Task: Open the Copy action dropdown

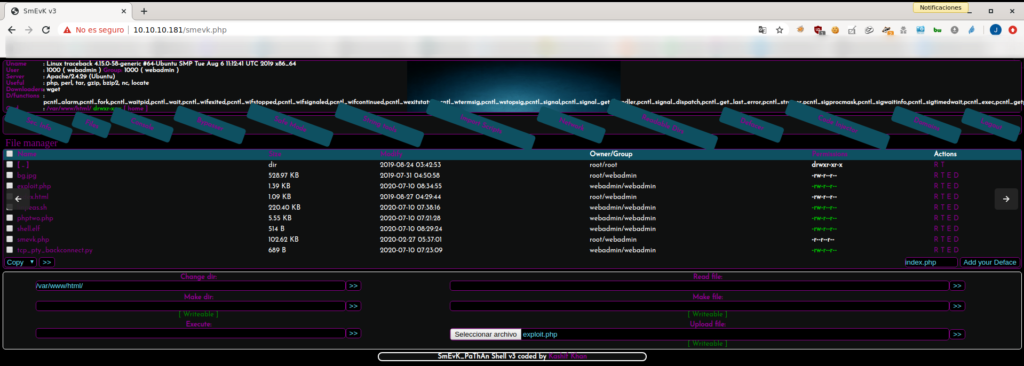Action: [x=21, y=262]
